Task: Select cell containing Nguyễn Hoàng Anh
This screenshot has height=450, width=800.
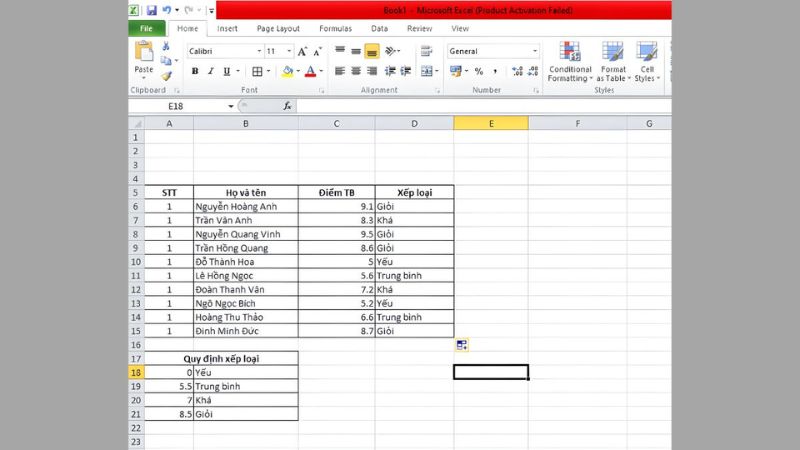Action: click(246, 207)
